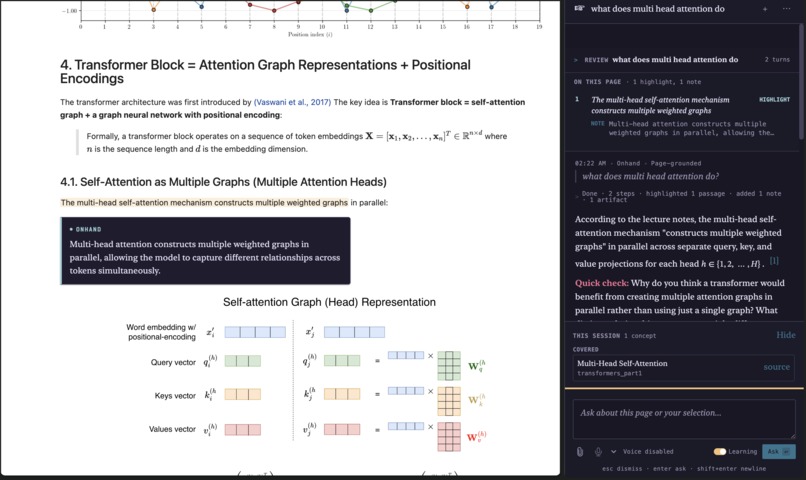The image size is (806, 480).
Task: Click the conversation title in the sidebar header
Action: [657, 9]
